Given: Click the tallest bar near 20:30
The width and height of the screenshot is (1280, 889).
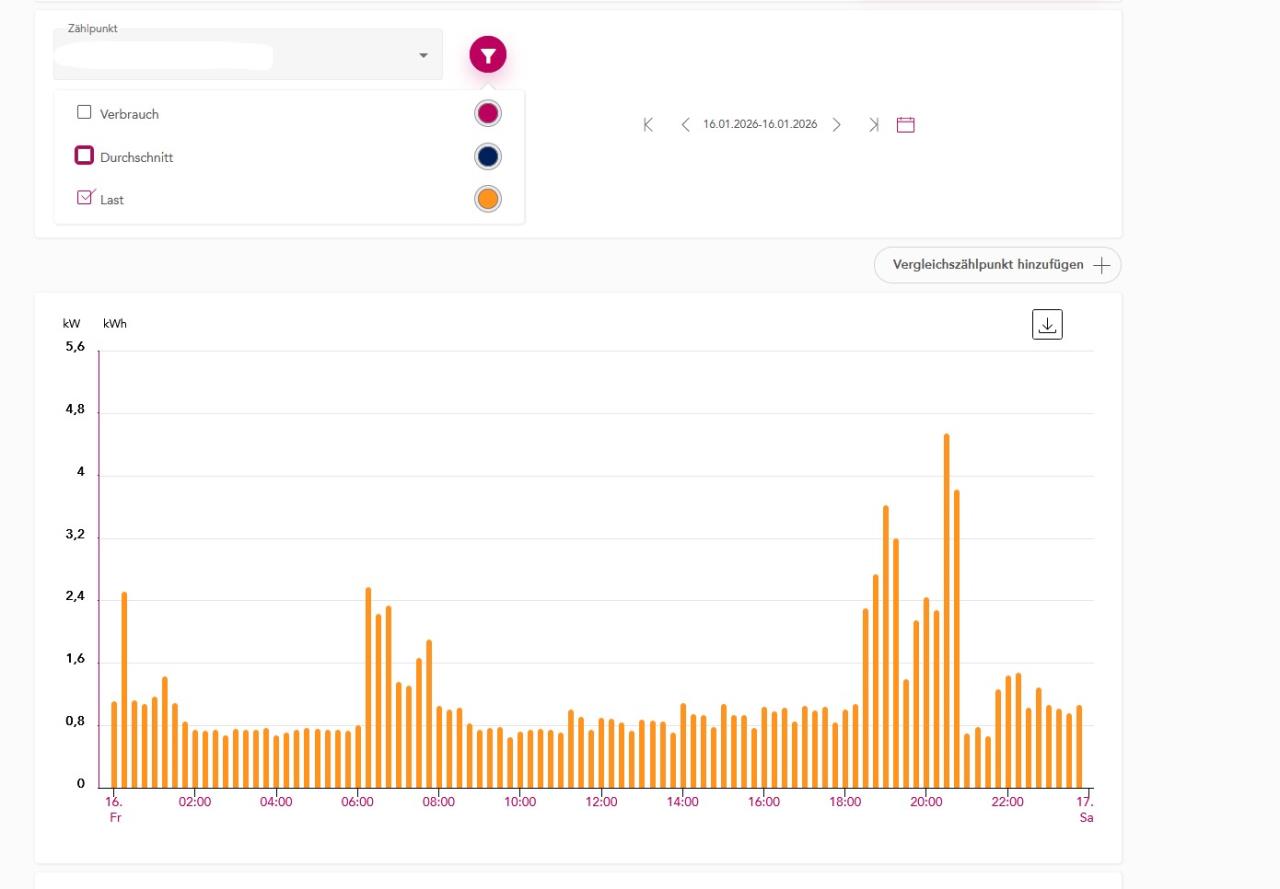Looking at the screenshot, I should point(946,610).
